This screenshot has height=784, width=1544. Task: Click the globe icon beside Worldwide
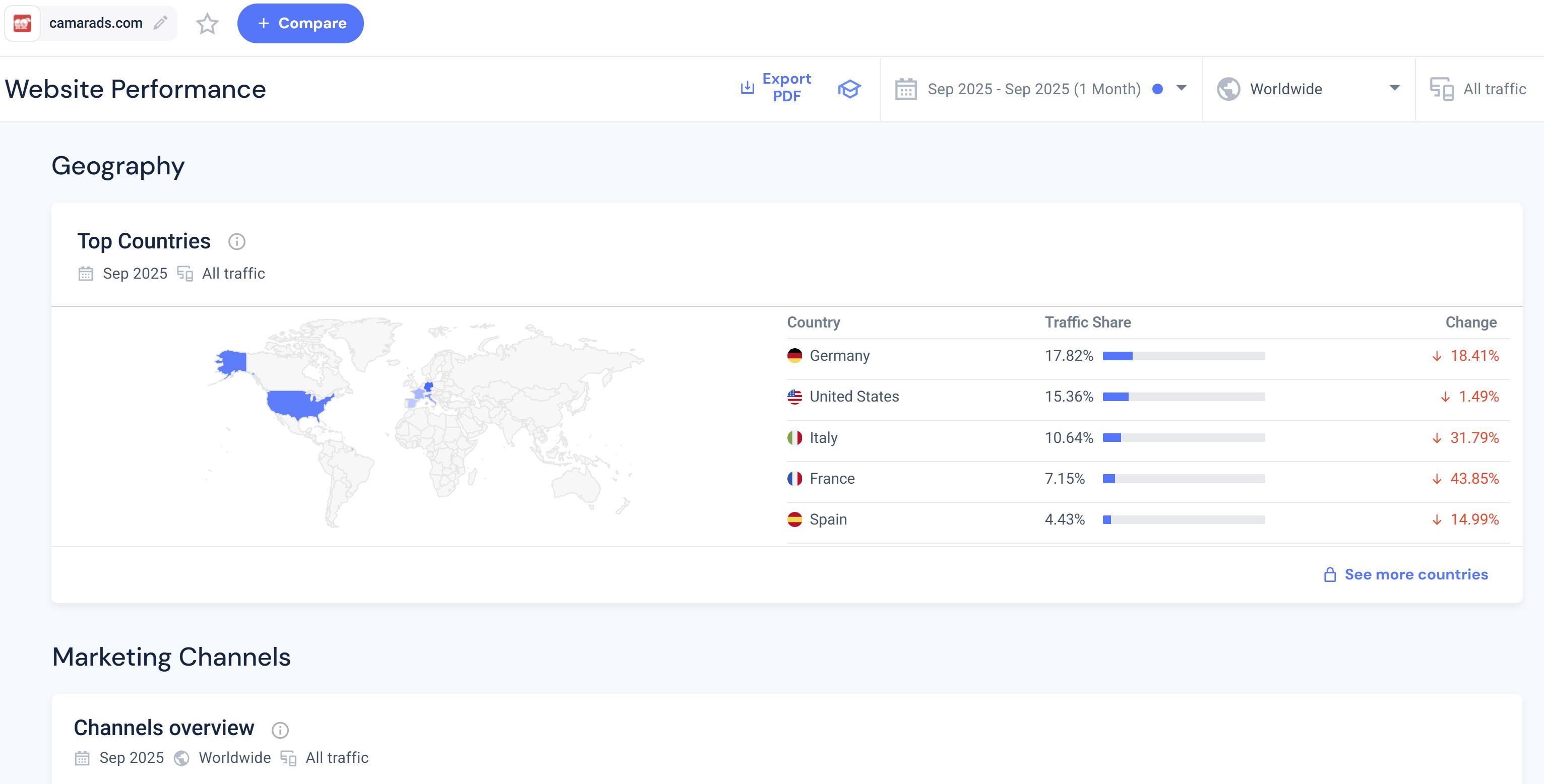tap(1228, 89)
